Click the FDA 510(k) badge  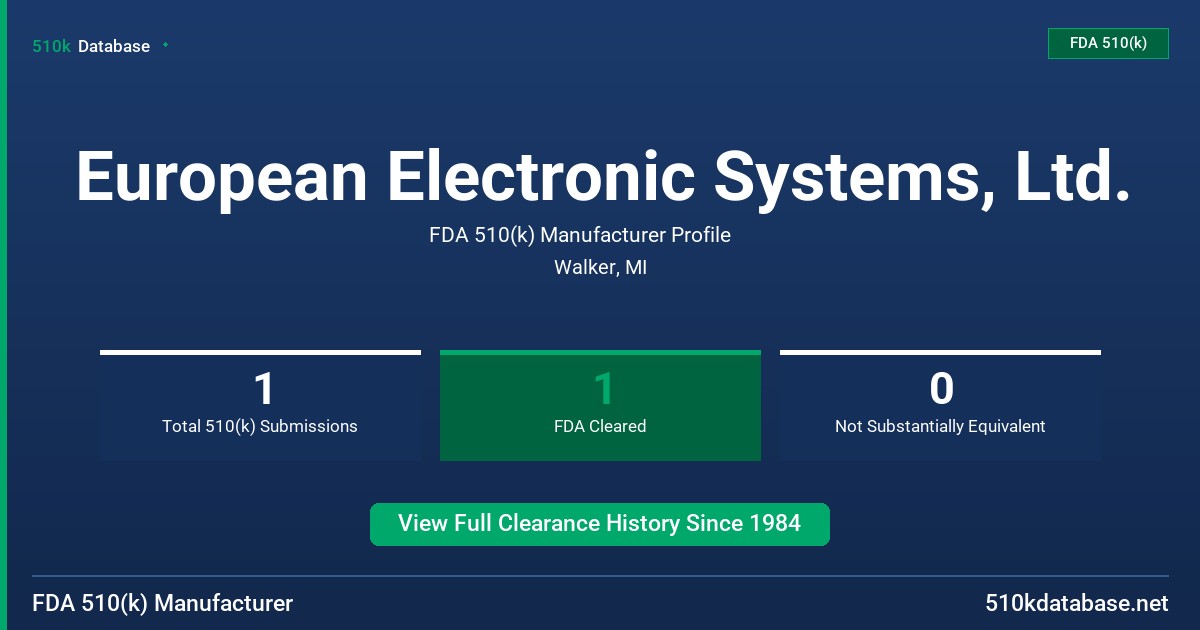point(1108,43)
